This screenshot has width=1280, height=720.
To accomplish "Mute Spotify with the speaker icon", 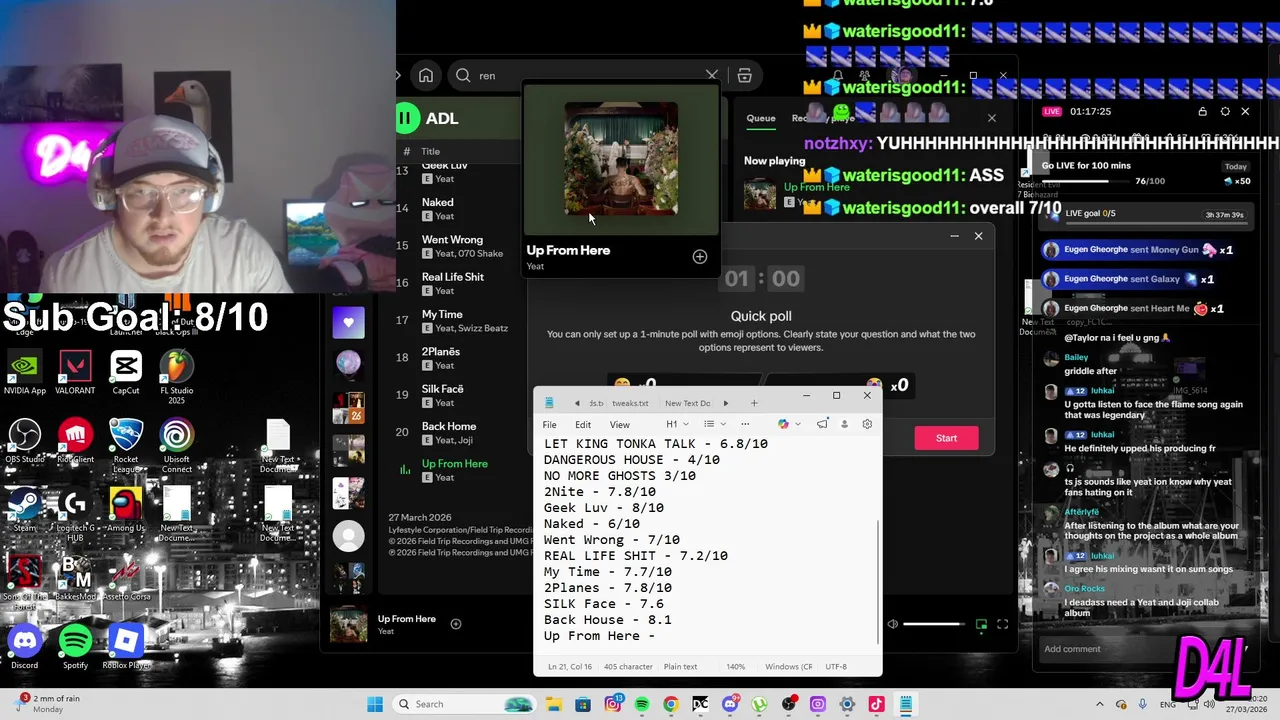I will tap(892, 624).
